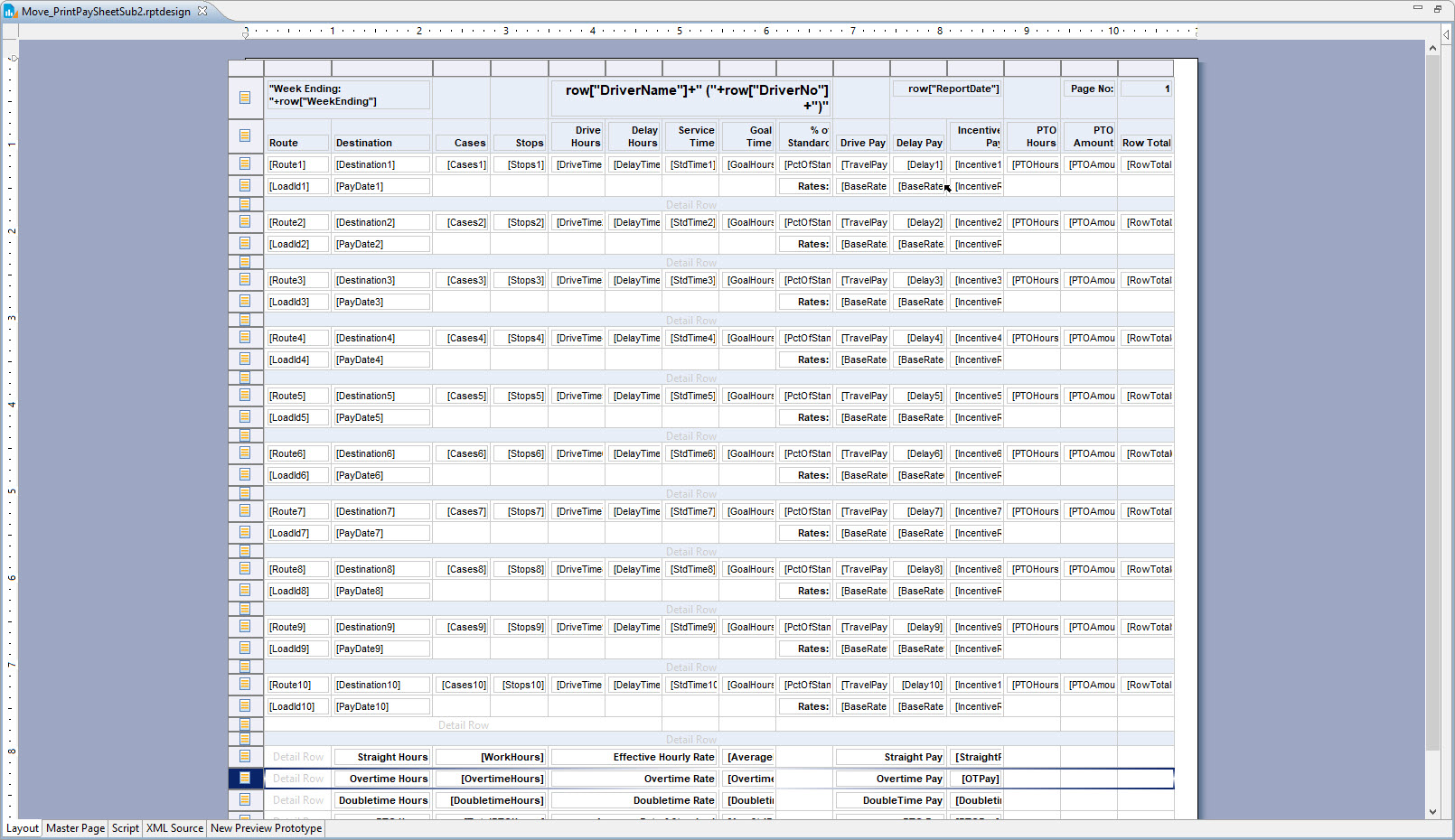This screenshot has height=840, width=1455.
Task: Select the New Preview Prototype tab
Action: [267, 828]
